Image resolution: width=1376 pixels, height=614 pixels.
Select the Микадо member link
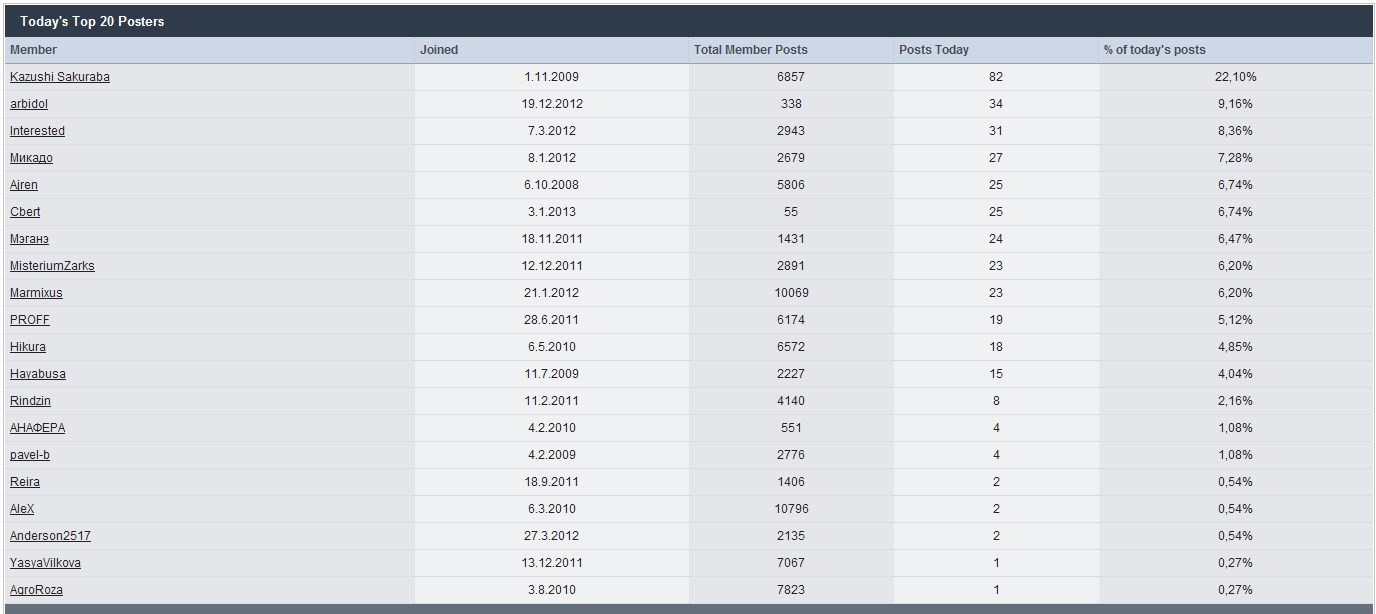pyautogui.click(x=31, y=158)
